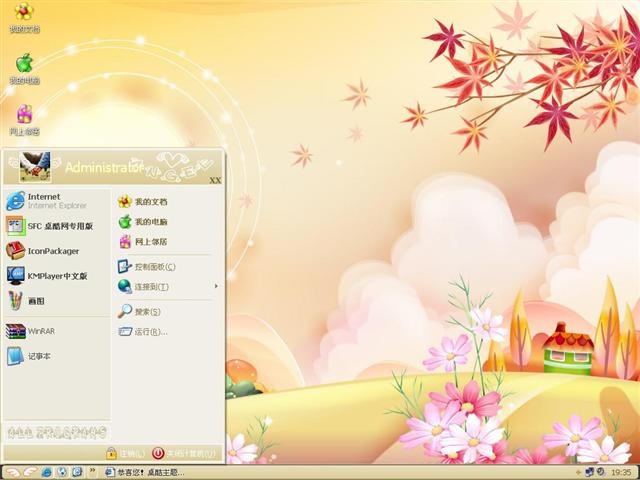Open the flower 我的文档 desktop icon
The width and height of the screenshot is (640, 480).
[x=24, y=17]
